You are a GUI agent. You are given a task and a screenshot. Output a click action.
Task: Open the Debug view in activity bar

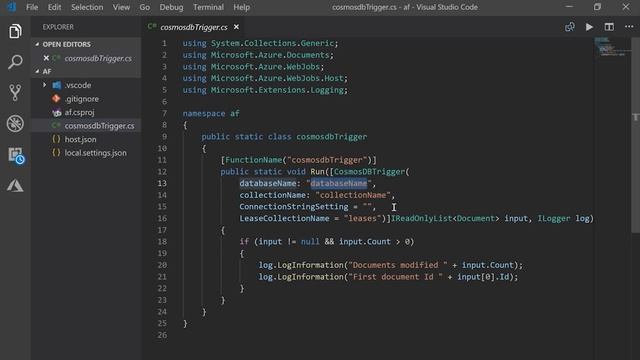(15, 124)
